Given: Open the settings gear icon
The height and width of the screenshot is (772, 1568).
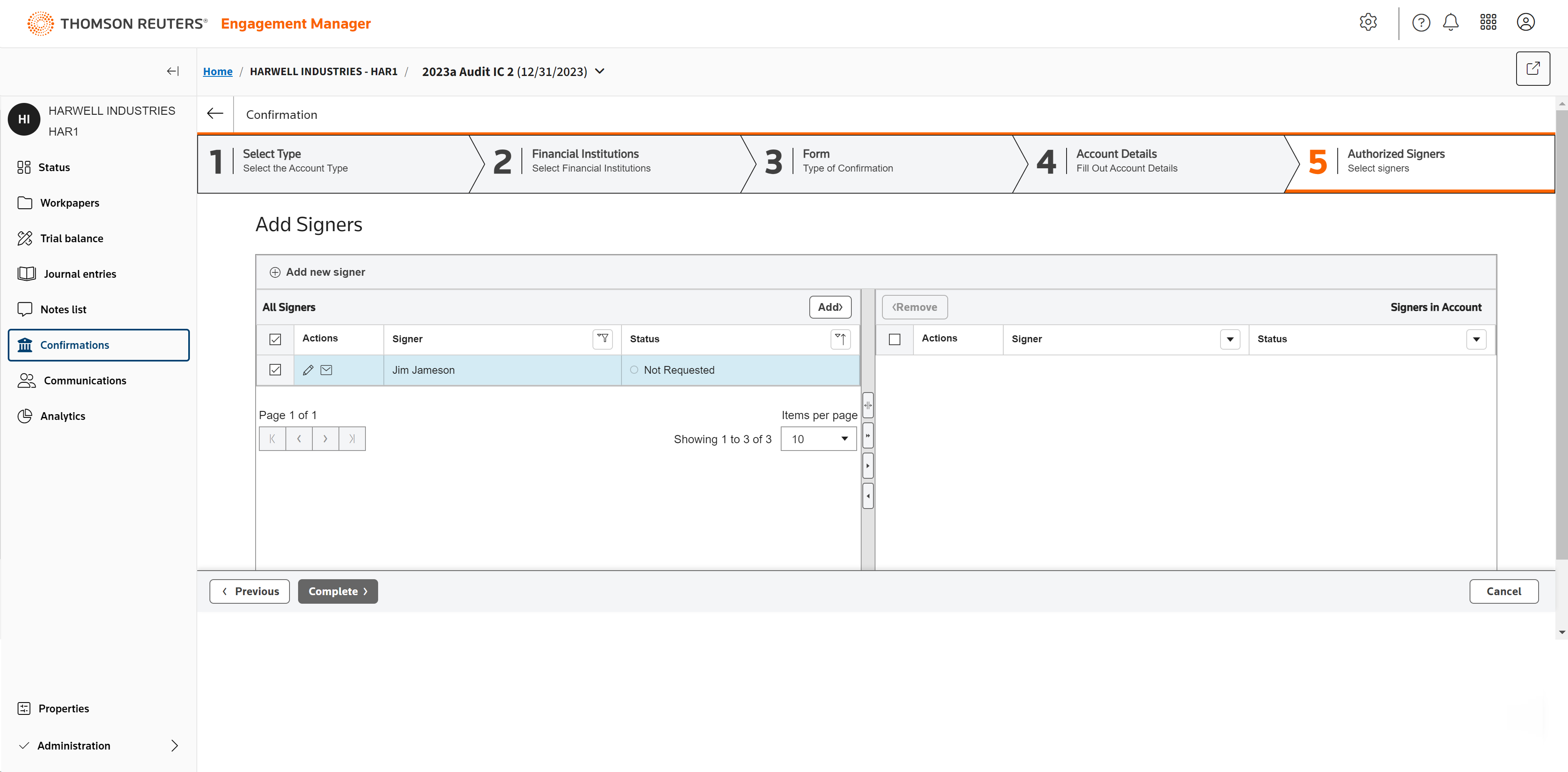Looking at the screenshot, I should (1368, 22).
